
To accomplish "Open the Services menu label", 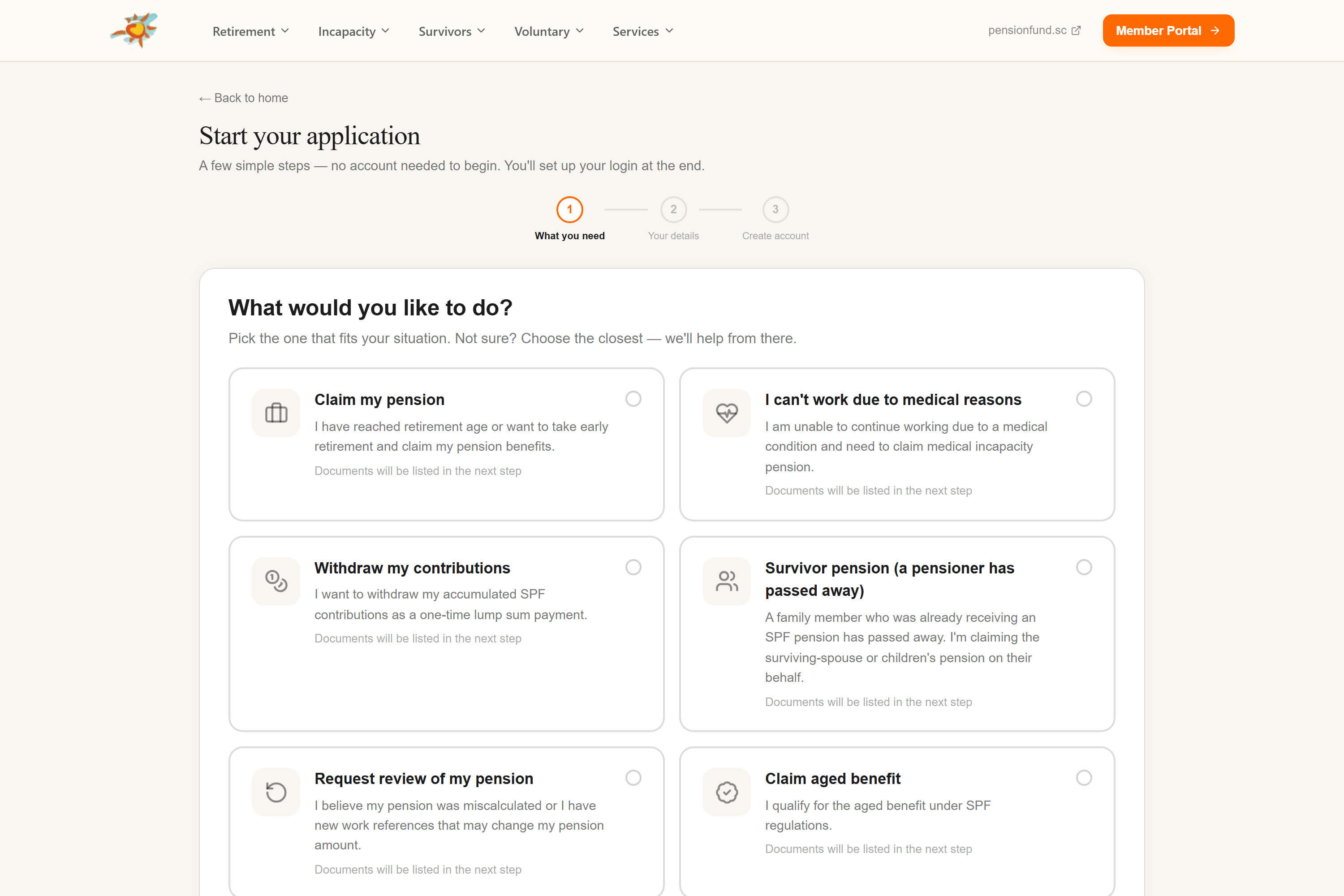I will point(635,31).
